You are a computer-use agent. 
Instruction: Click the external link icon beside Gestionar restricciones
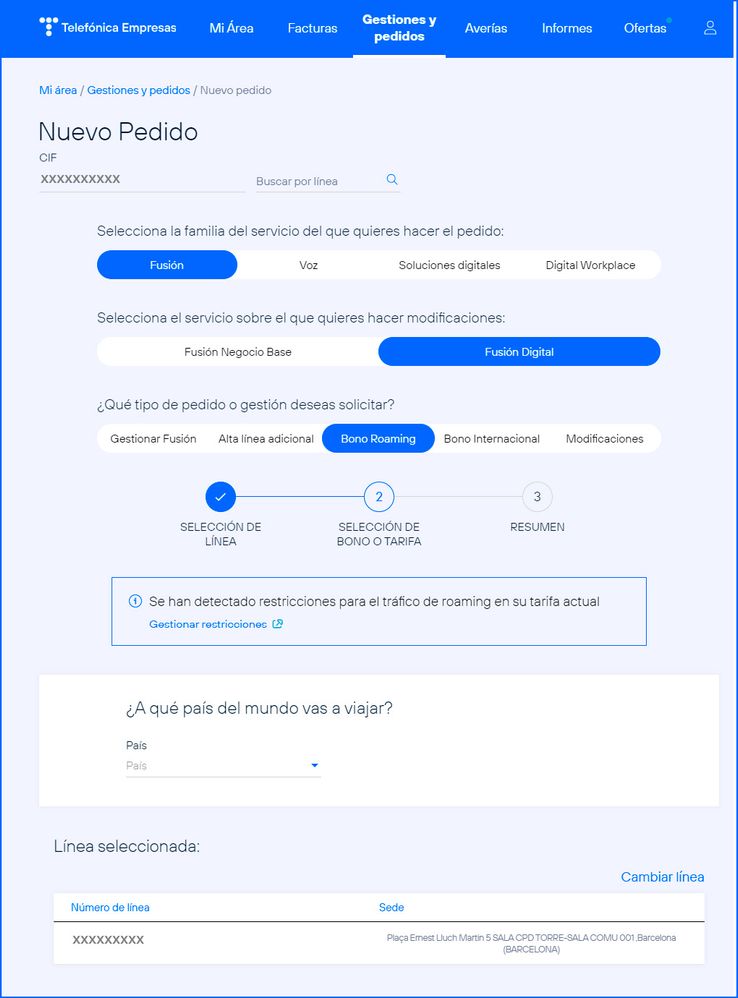278,624
